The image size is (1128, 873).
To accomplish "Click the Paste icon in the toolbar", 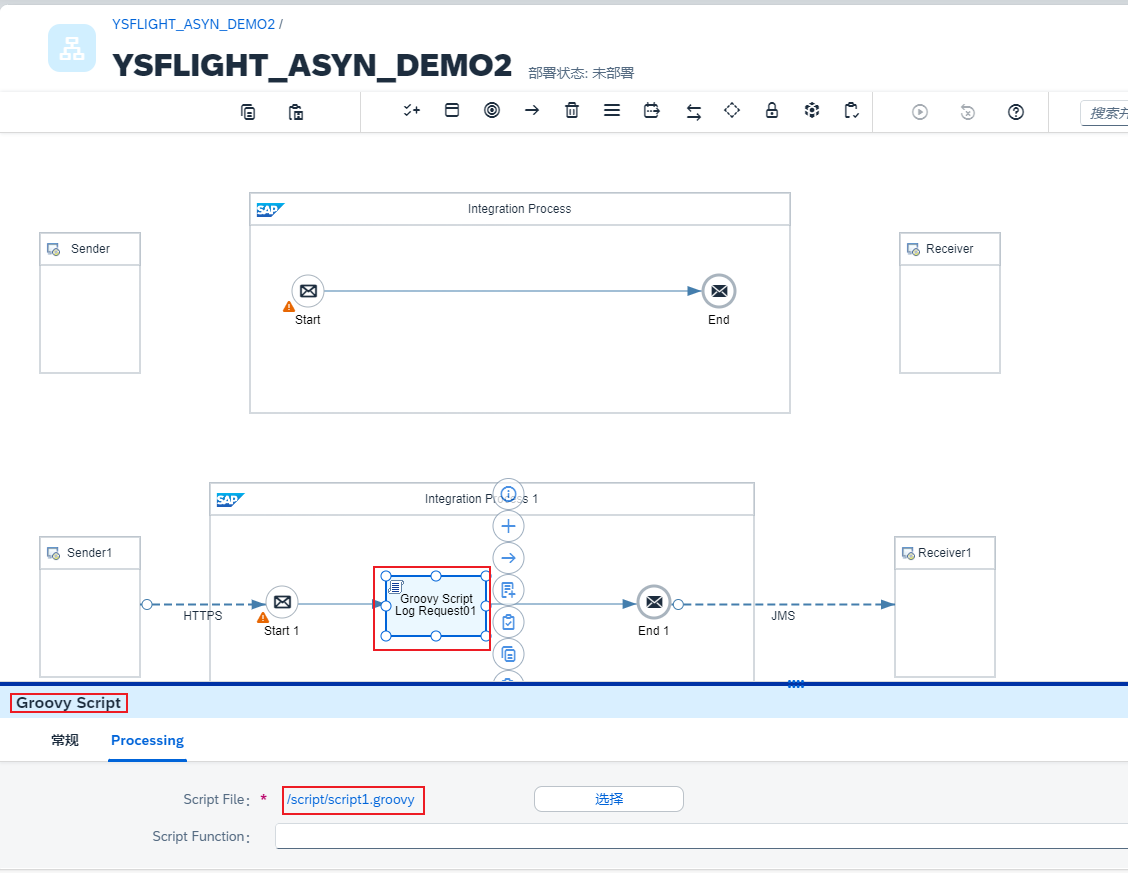I will pos(296,112).
